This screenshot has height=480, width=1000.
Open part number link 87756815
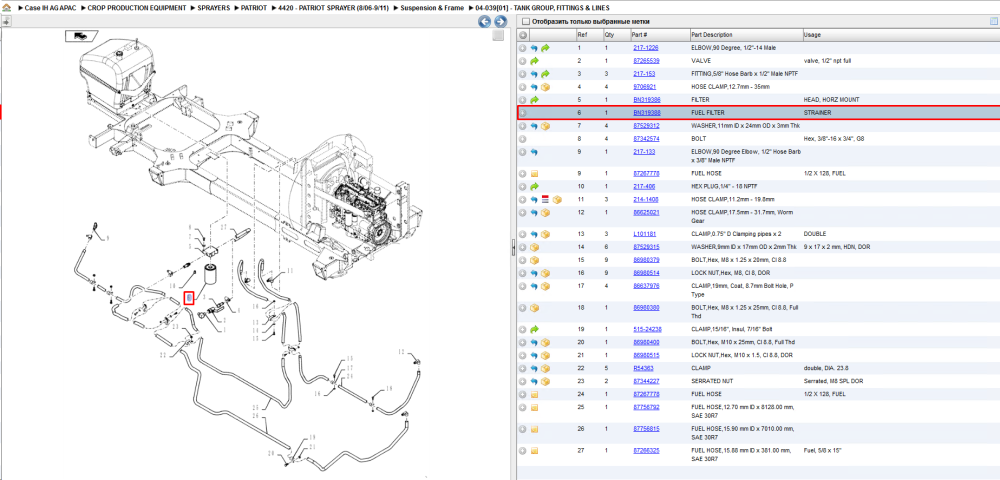click(646, 429)
